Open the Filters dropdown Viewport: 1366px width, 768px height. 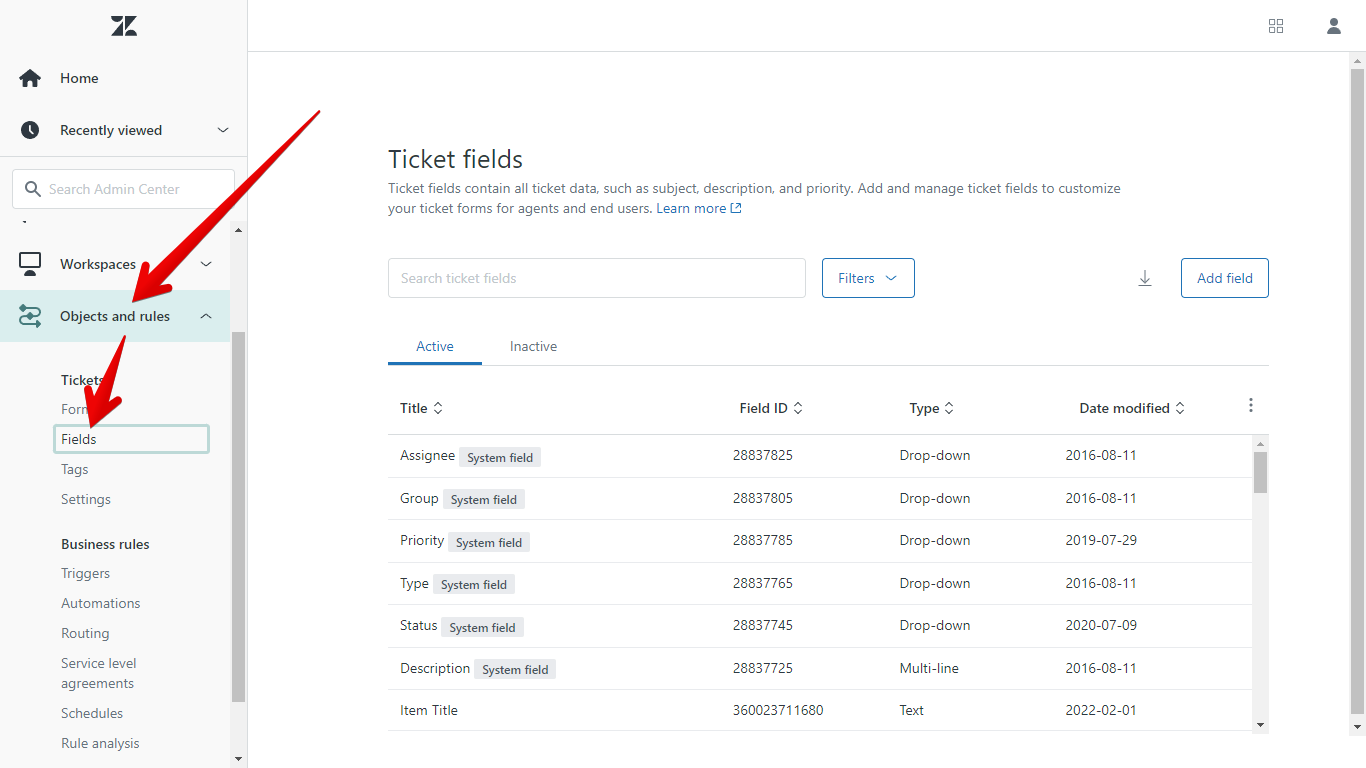[x=868, y=278]
